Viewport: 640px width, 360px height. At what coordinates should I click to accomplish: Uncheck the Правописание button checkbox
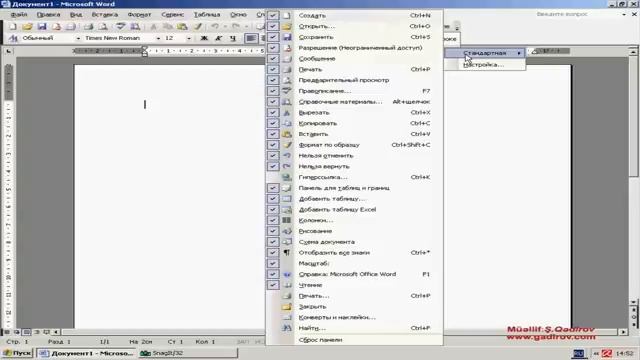point(273,91)
